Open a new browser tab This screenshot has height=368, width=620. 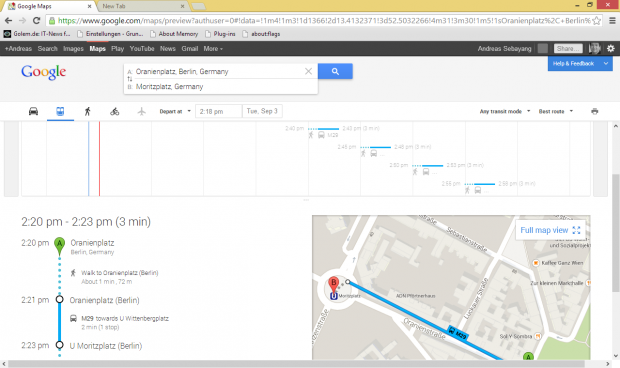198,6
